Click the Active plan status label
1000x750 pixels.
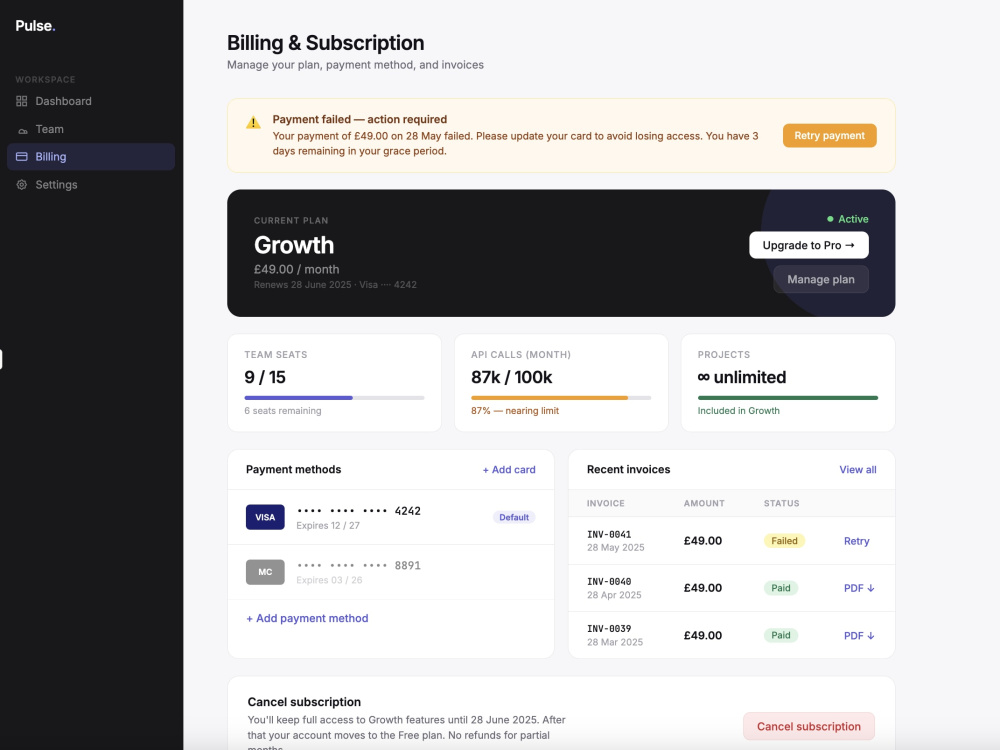(853, 219)
